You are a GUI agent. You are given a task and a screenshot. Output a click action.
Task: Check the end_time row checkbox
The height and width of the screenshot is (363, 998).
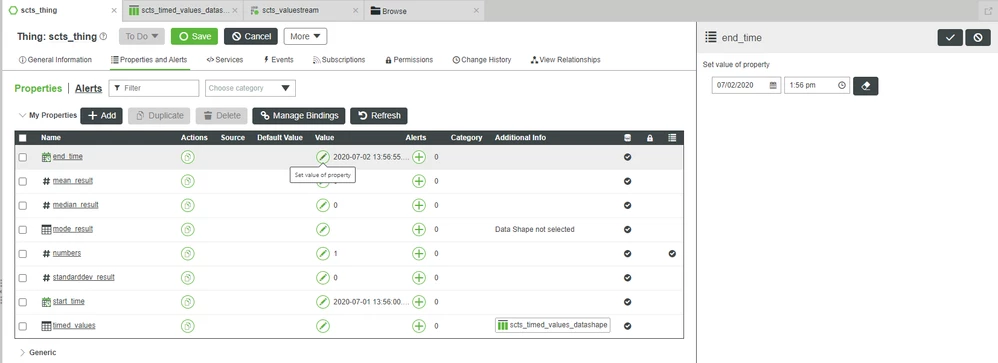point(23,157)
